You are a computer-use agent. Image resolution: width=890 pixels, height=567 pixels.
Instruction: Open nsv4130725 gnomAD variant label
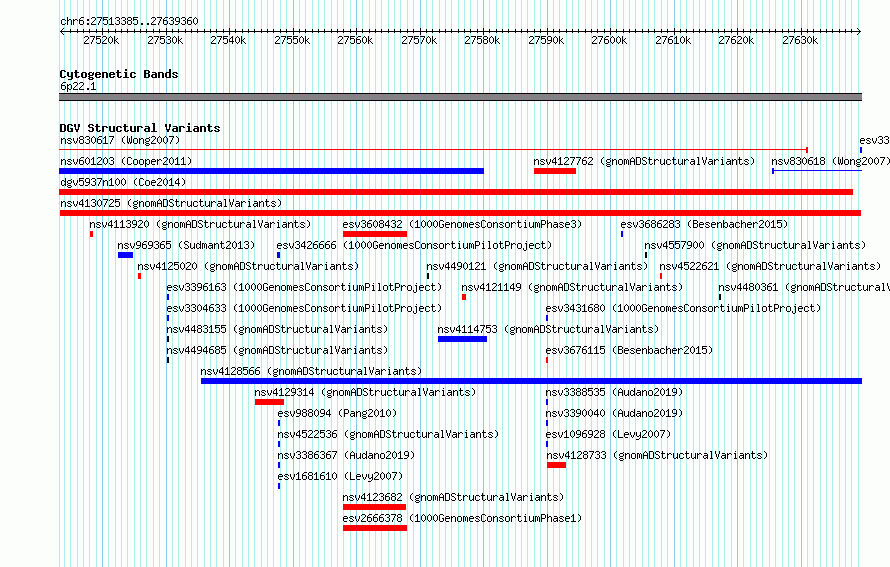(x=171, y=203)
